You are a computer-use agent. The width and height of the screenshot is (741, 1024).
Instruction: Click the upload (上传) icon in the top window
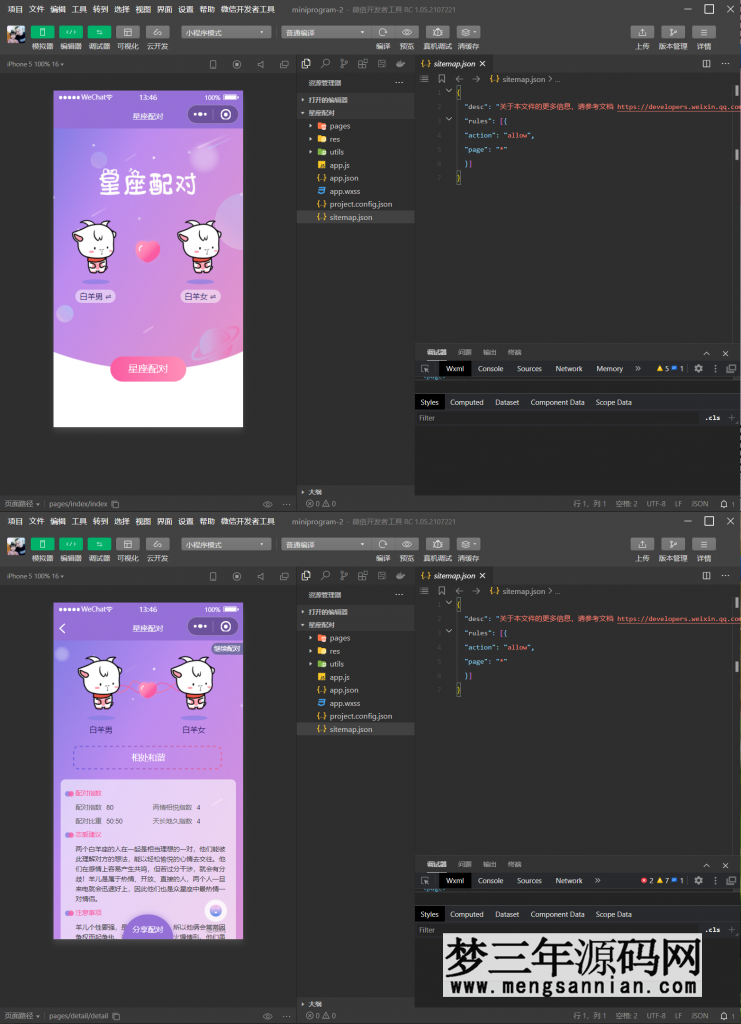tap(642, 32)
